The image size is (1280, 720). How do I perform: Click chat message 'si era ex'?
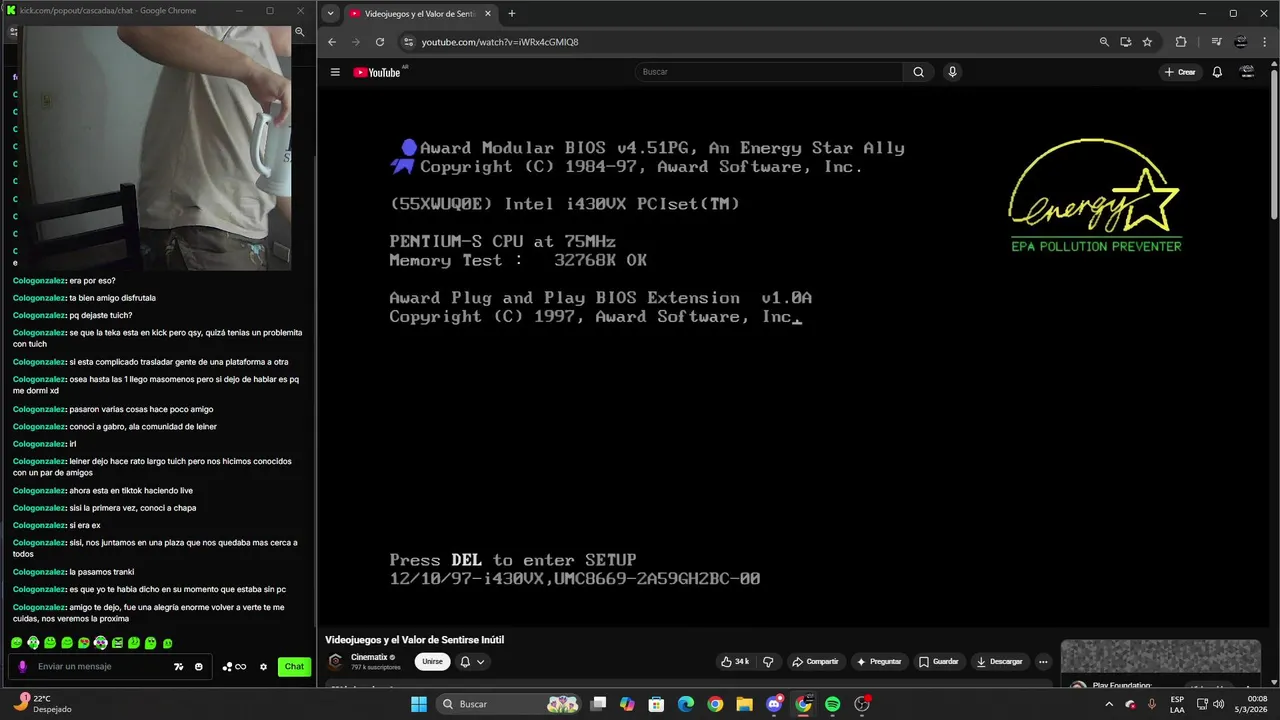tap(85, 525)
